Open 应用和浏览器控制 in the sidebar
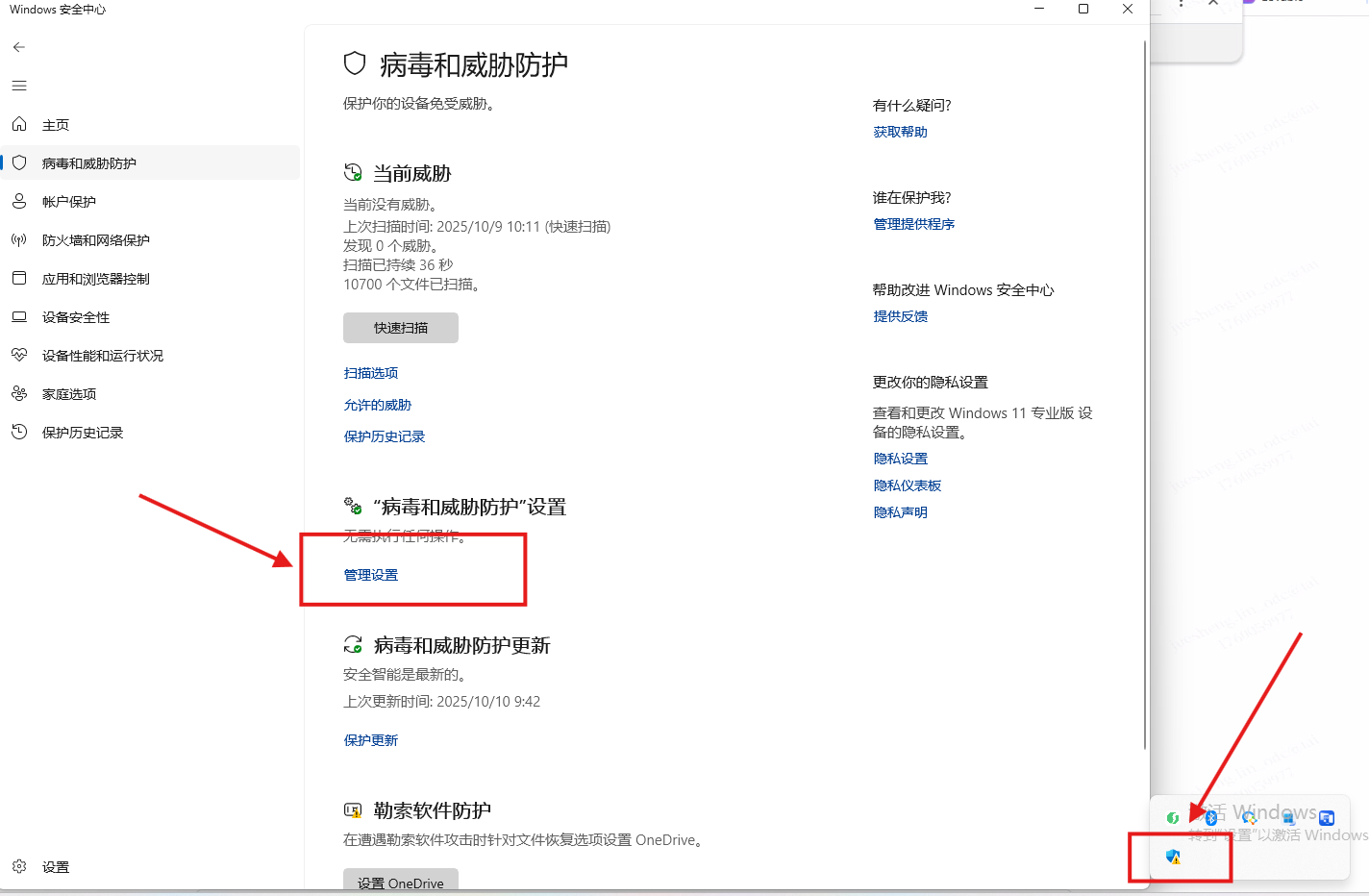Image resolution: width=1369 pixels, height=896 pixels. point(151,278)
